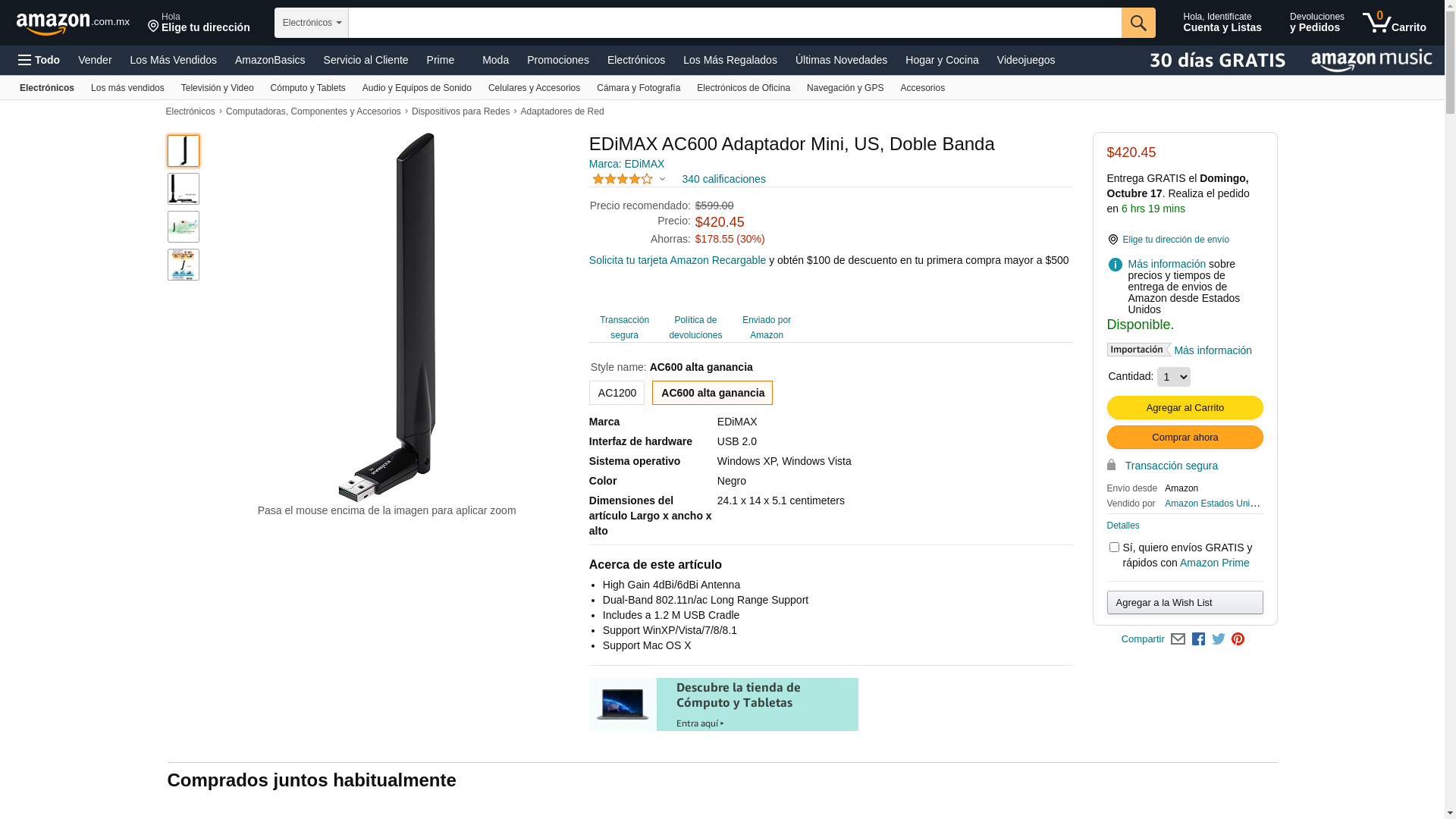Expand the star rating breakdown arrow

coord(662,180)
